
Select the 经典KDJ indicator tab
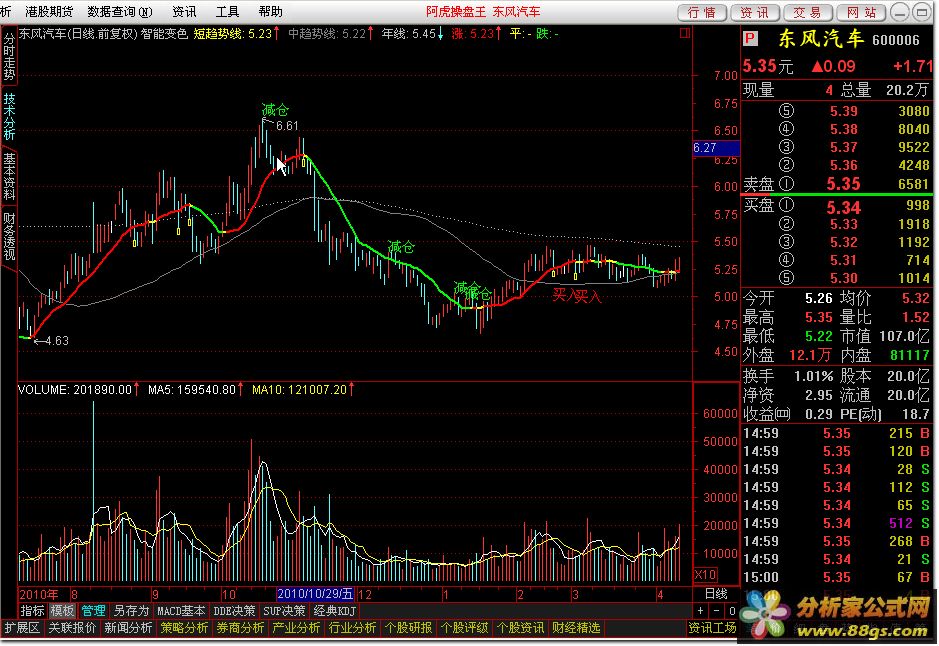[x=335, y=611]
